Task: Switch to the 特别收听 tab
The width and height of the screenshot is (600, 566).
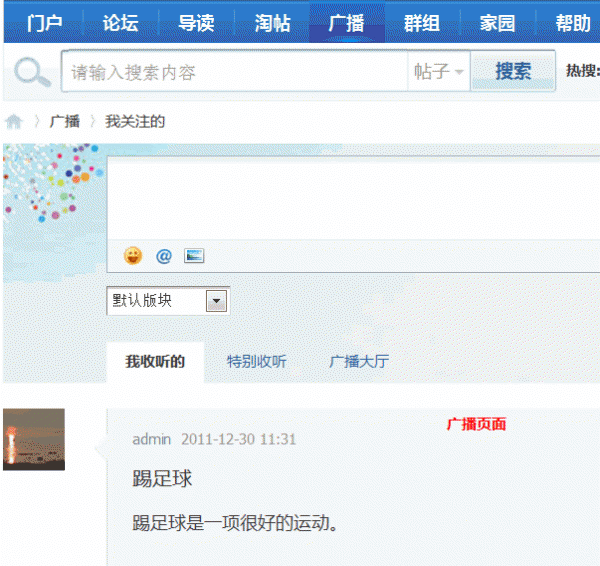Action: point(256,362)
